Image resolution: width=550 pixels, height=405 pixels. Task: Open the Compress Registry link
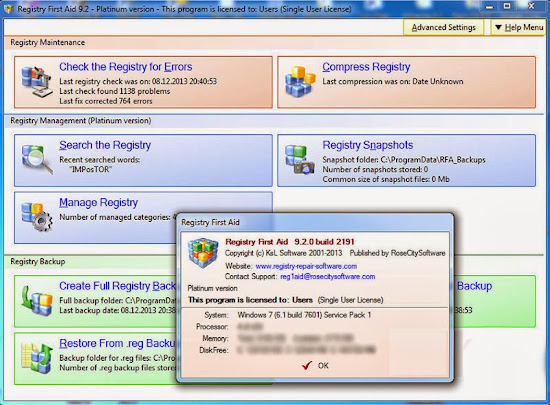366,67
